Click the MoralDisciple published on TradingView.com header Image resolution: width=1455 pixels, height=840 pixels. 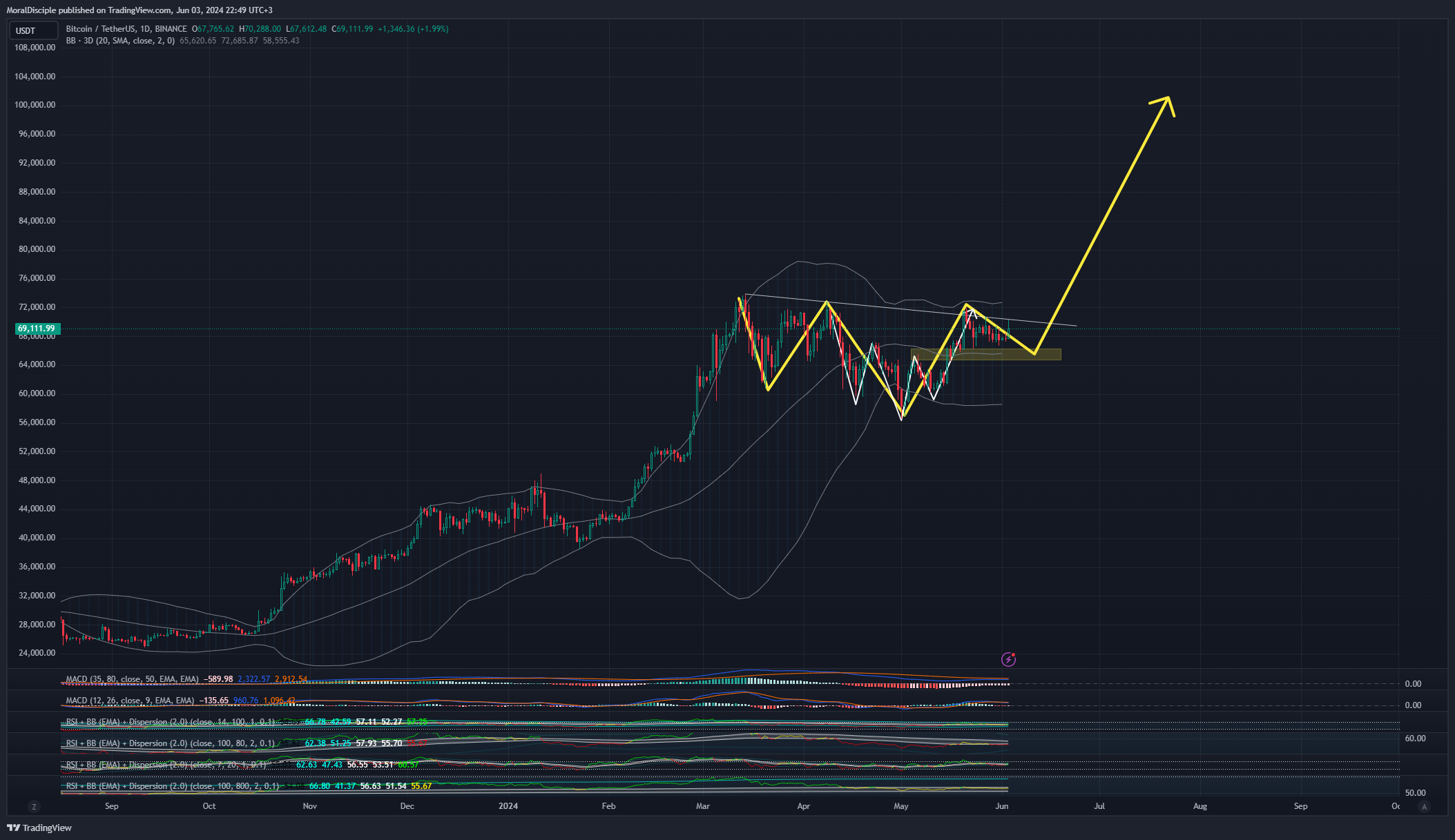pos(139,10)
